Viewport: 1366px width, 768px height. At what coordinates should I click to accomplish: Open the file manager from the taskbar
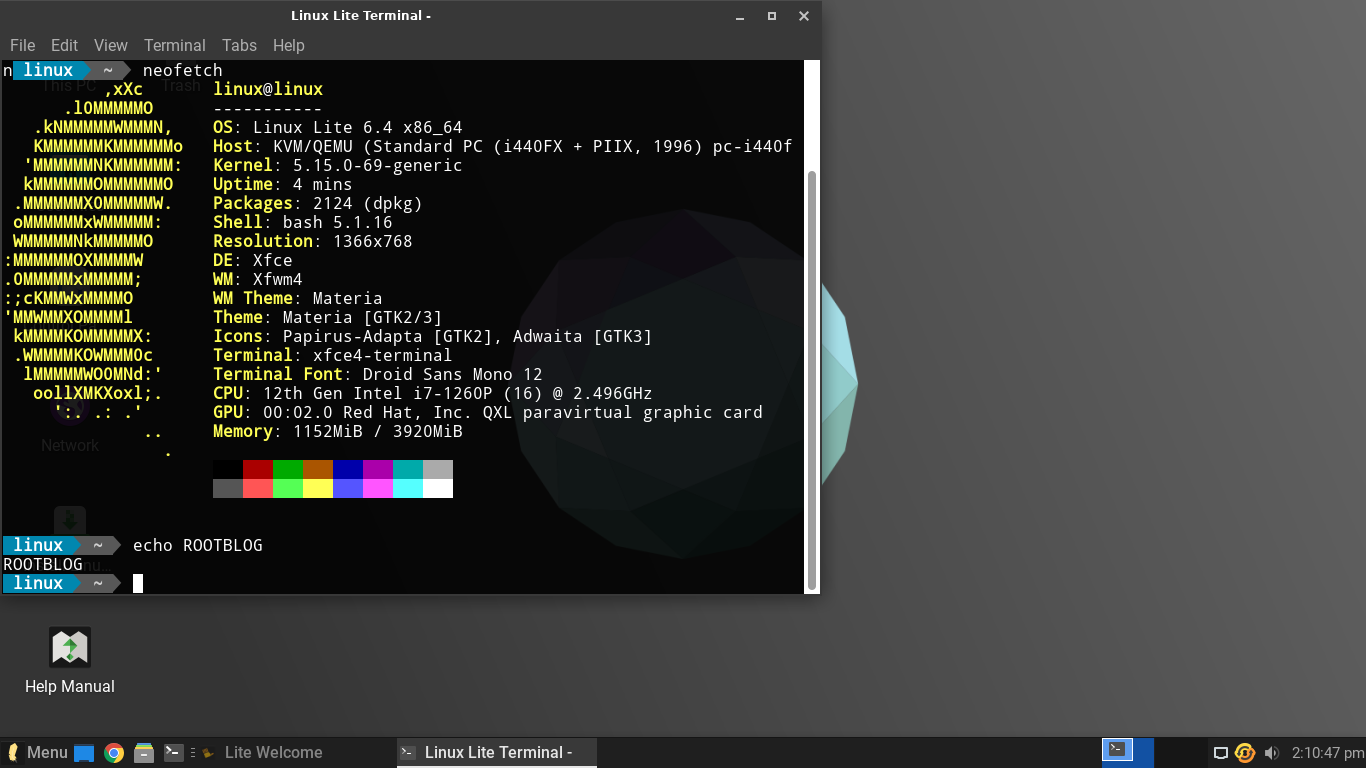coord(143,752)
